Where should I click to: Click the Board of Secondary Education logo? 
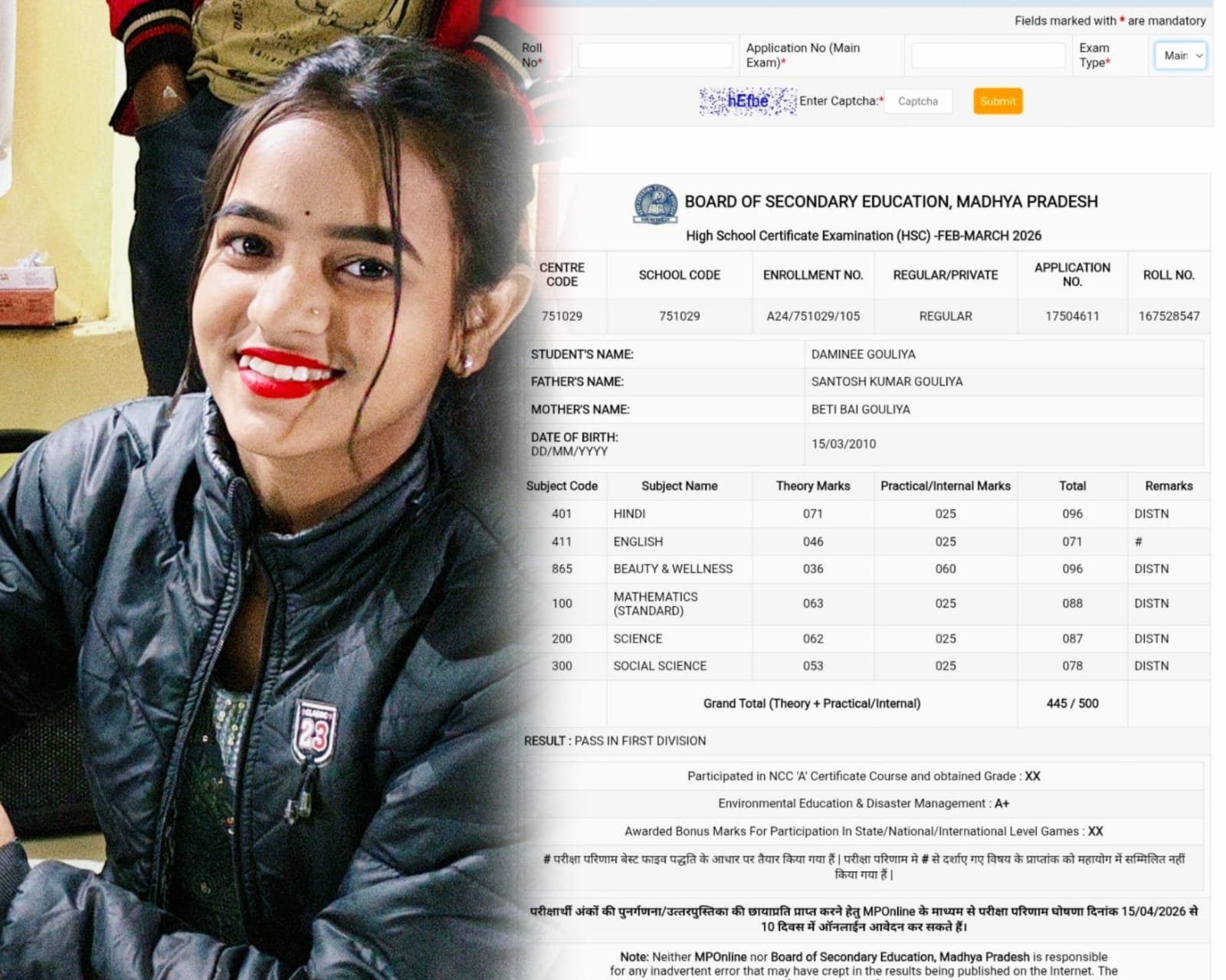(655, 204)
